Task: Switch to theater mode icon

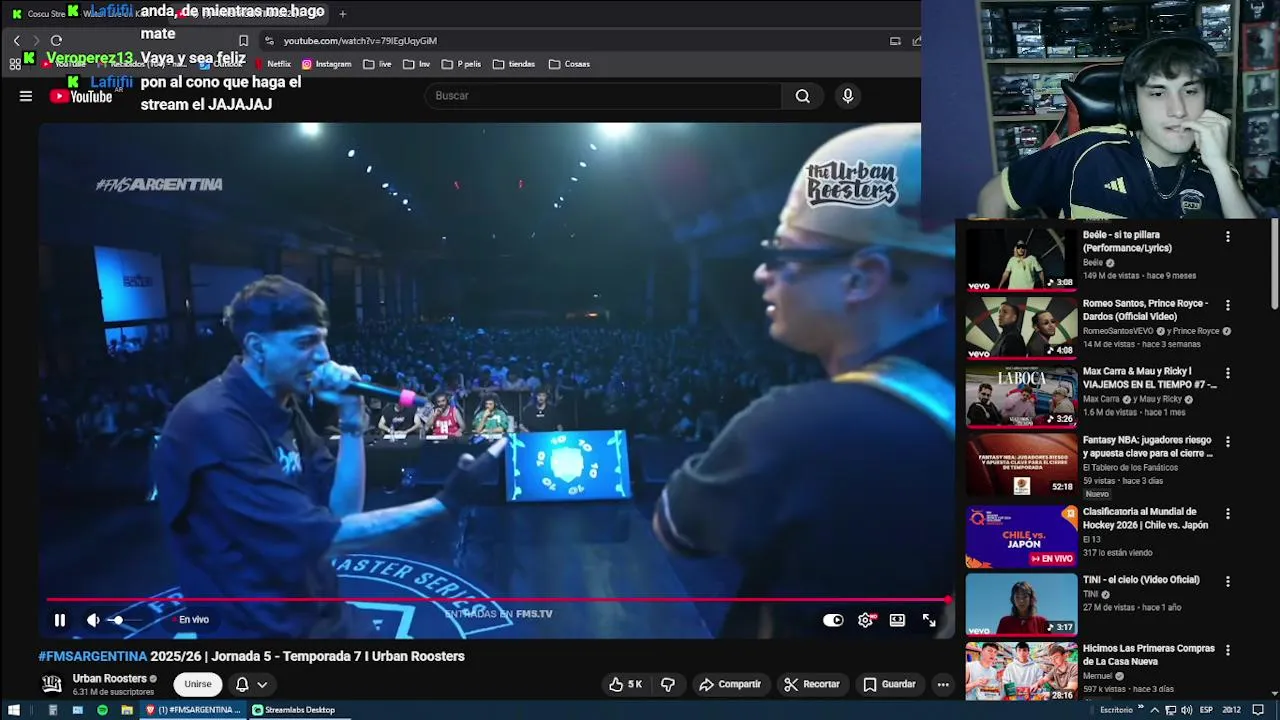Action: pos(897,620)
